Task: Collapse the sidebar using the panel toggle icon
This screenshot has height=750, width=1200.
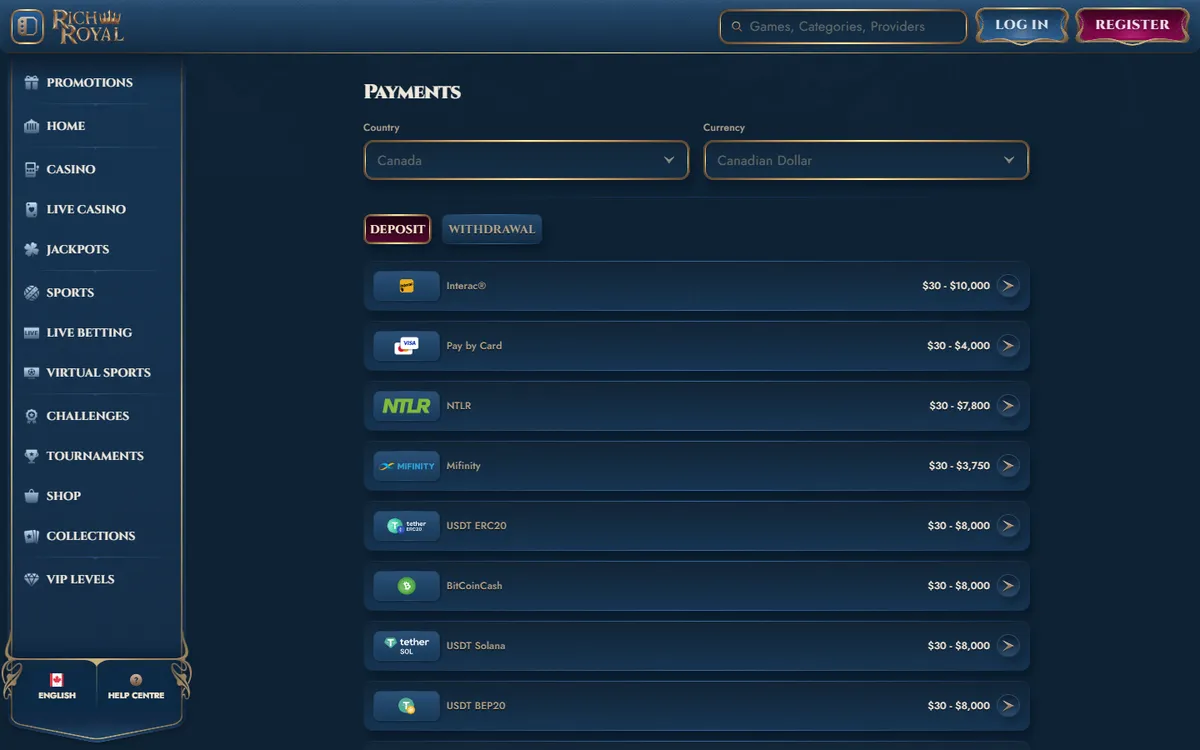Action: pos(27,26)
